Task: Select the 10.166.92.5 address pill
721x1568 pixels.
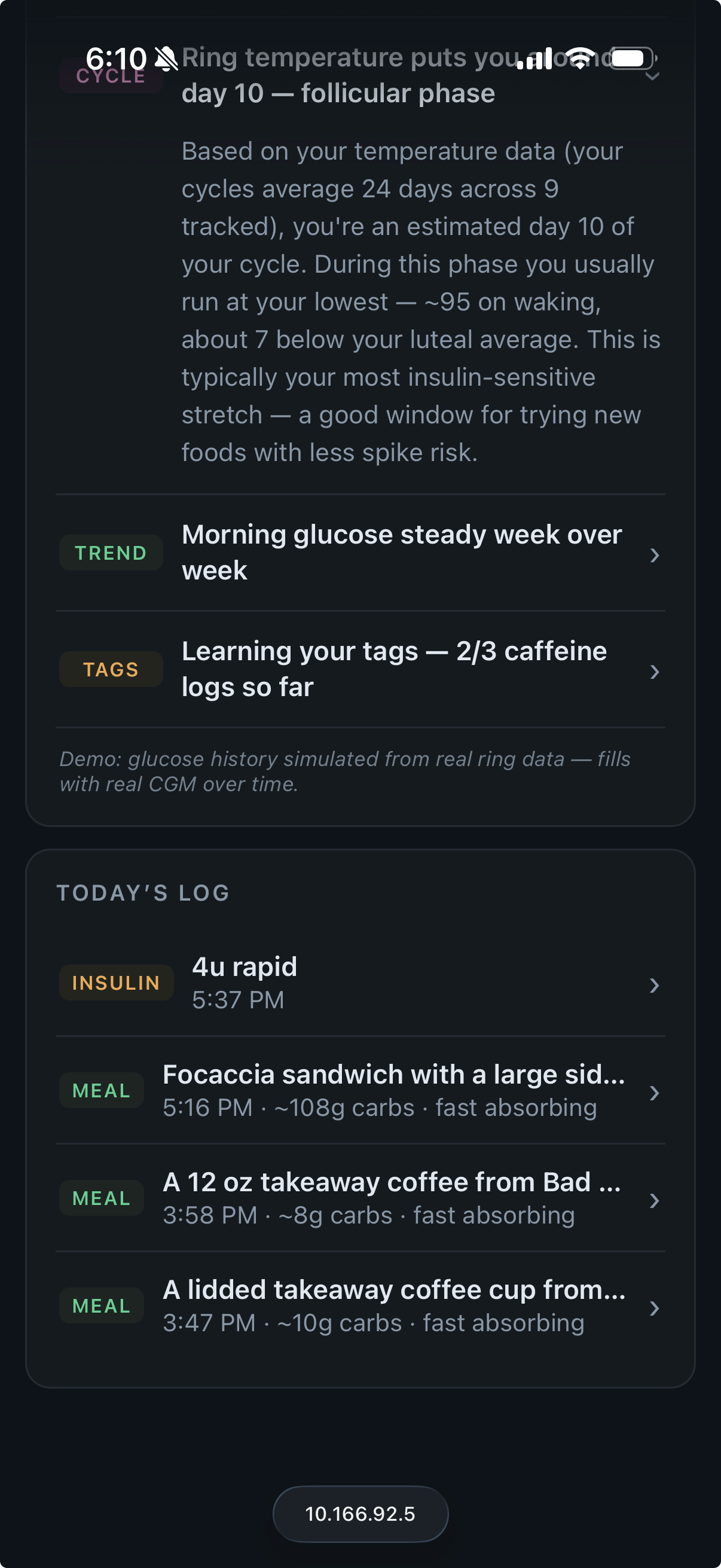Action: pyautogui.click(x=360, y=1514)
